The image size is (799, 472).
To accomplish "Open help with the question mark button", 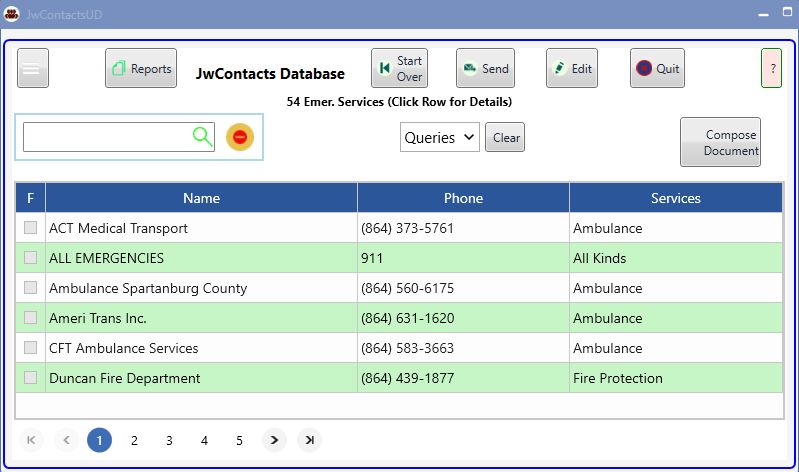I will click(771, 68).
